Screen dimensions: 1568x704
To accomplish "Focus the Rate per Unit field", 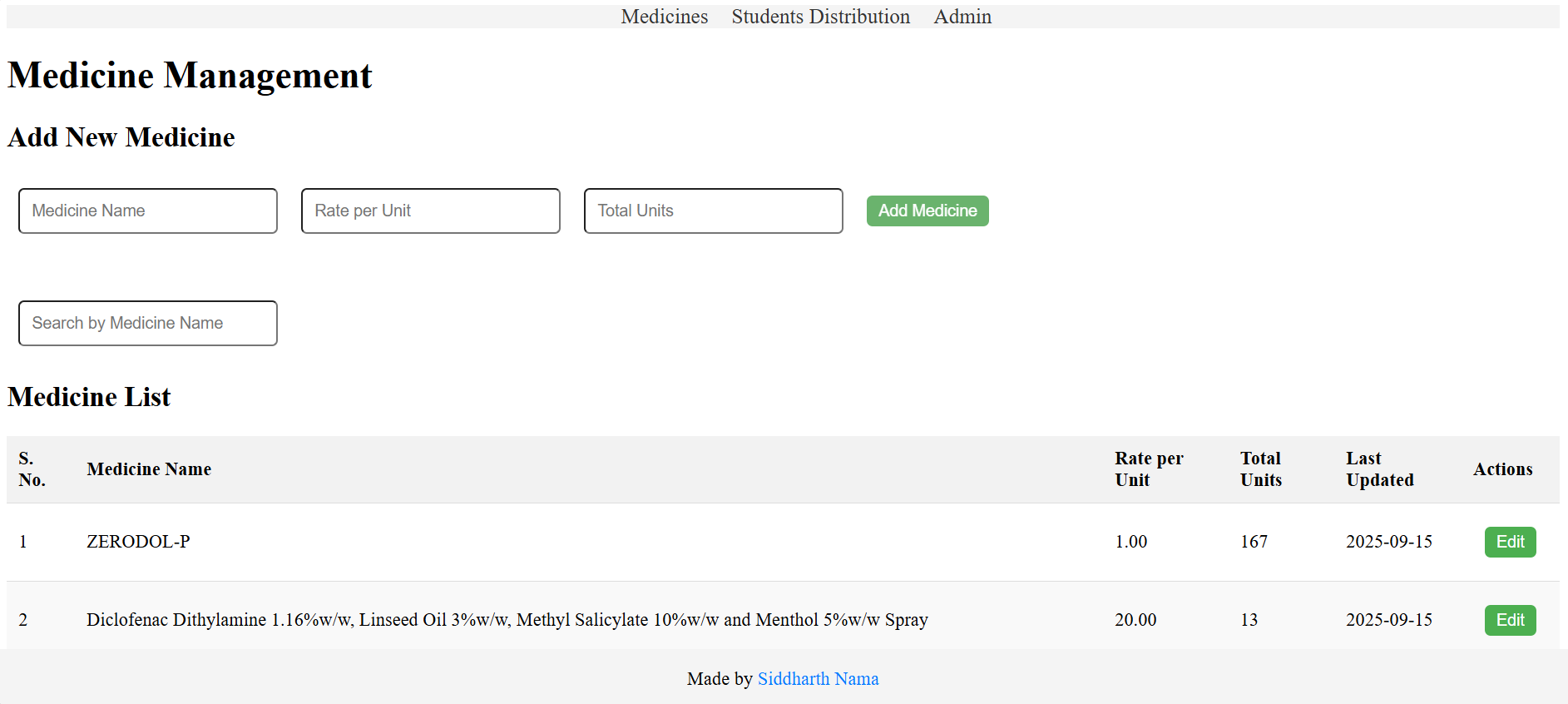I will 430,211.
